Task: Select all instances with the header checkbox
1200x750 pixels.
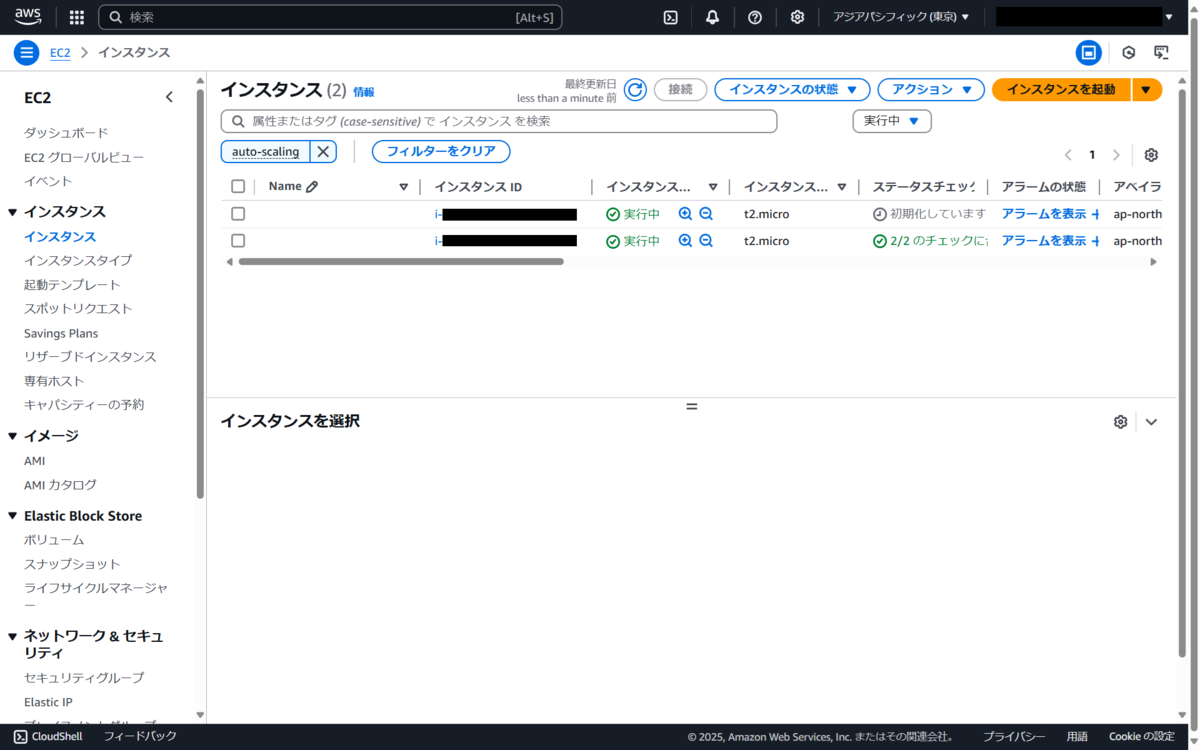Action: pyautogui.click(x=238, y=186)
